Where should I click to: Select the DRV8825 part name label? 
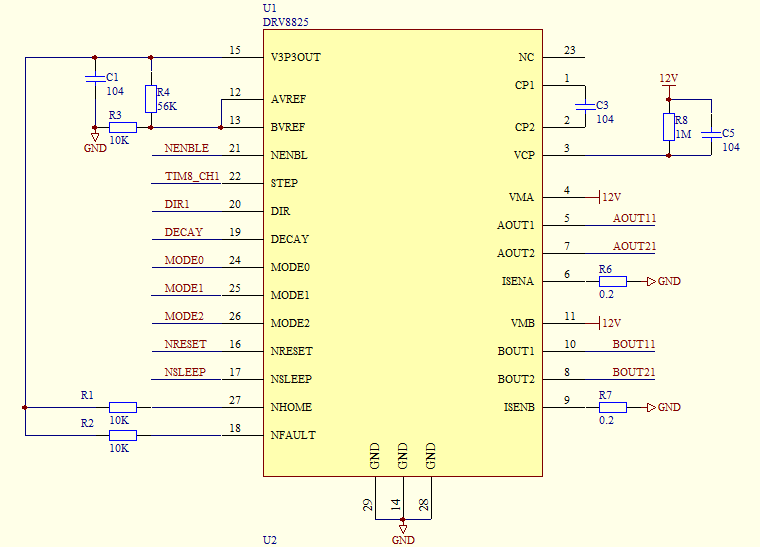click(285, 22)
